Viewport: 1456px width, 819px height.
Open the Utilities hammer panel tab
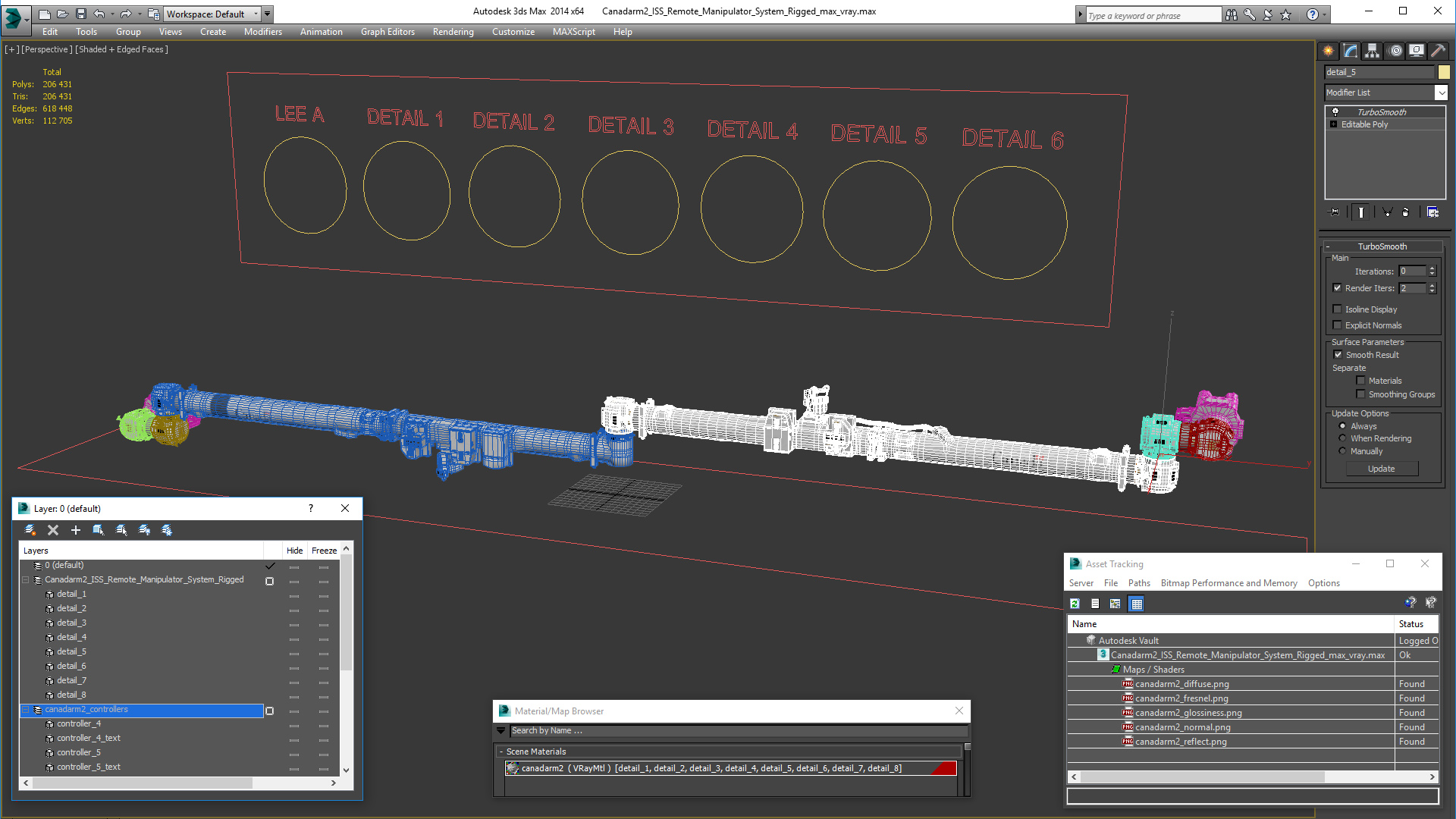pos(1439,51)
